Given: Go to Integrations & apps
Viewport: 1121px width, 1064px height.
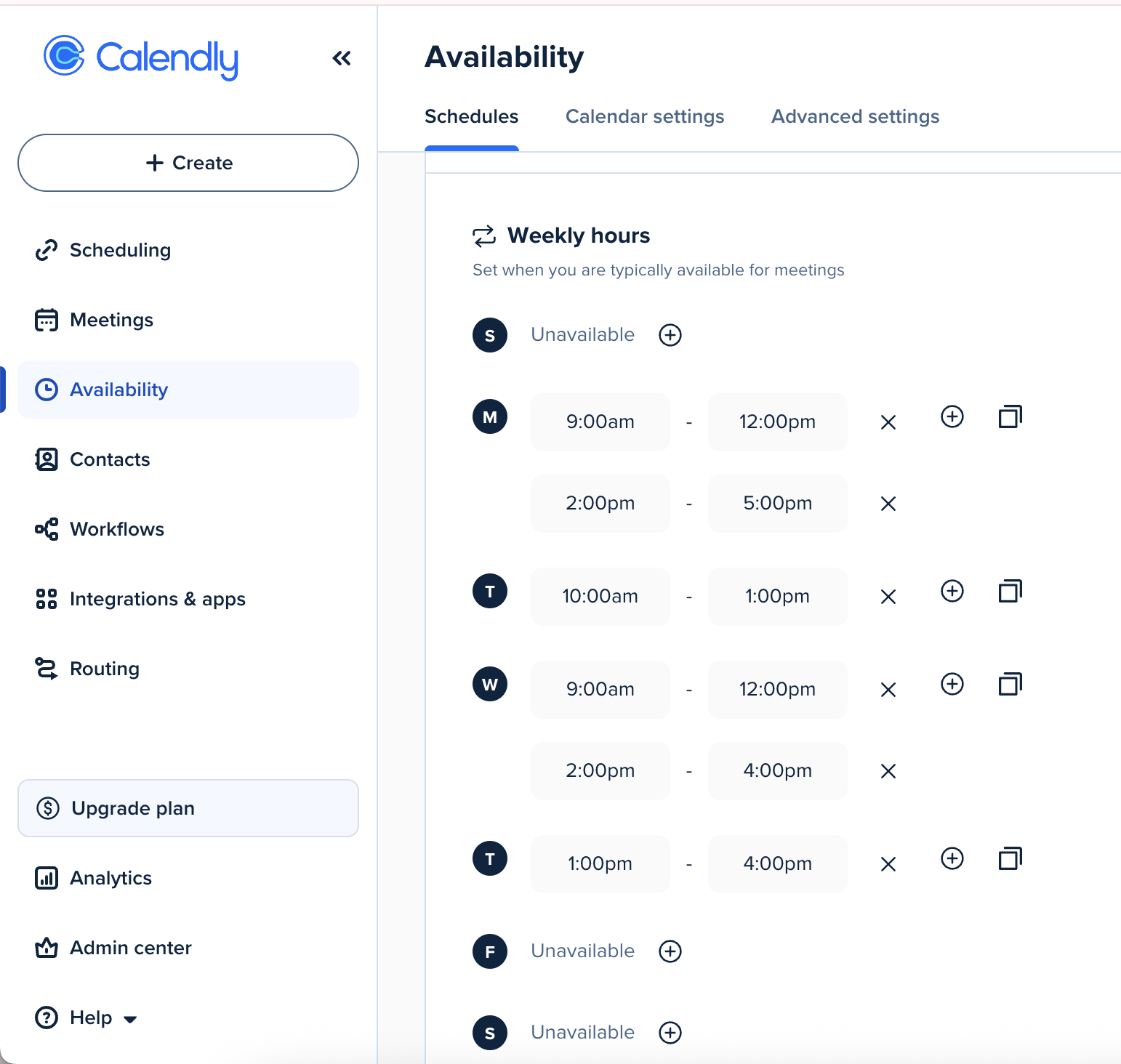Looking at the screenshot, I should coord(140,599).
